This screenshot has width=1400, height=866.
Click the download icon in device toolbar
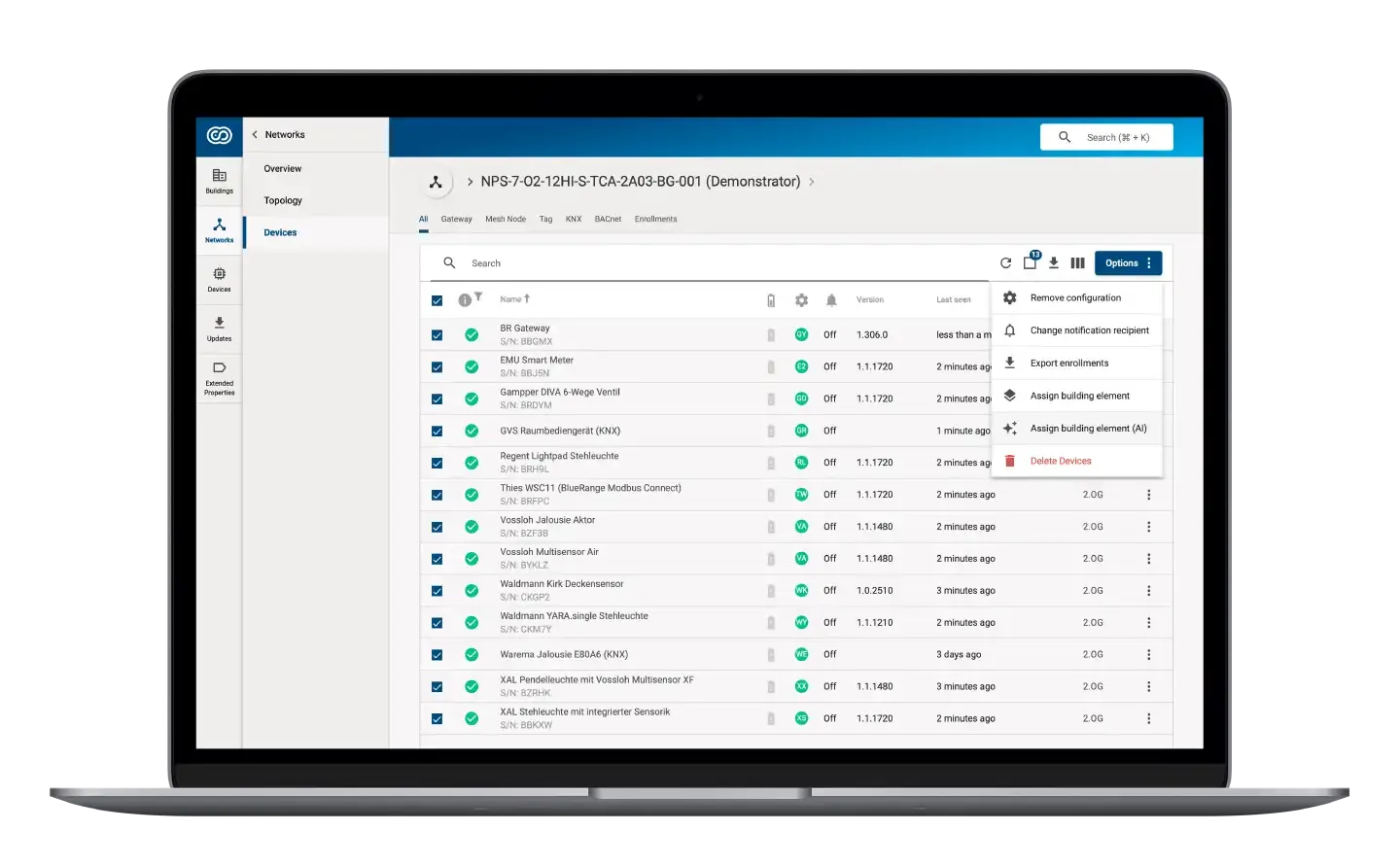pyautogui.click(x=1054, y=263)
